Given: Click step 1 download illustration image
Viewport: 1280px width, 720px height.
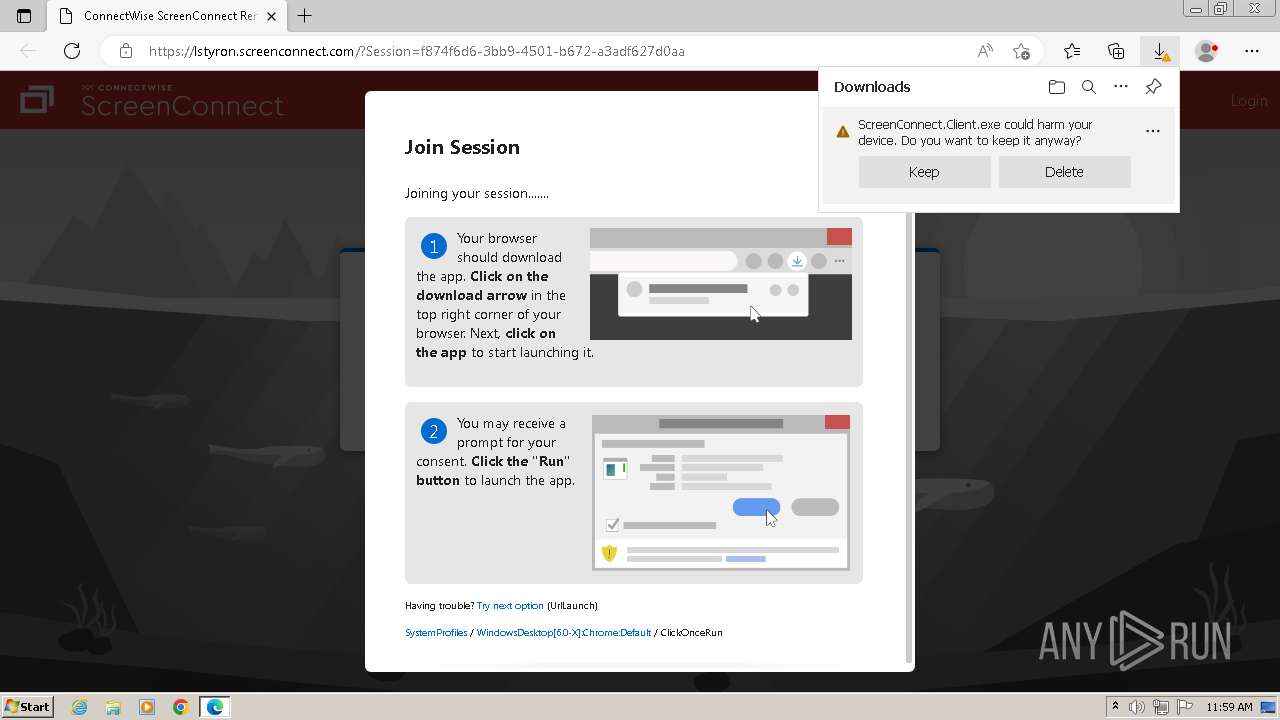Looking at the screenshot, I should point(721,284).
